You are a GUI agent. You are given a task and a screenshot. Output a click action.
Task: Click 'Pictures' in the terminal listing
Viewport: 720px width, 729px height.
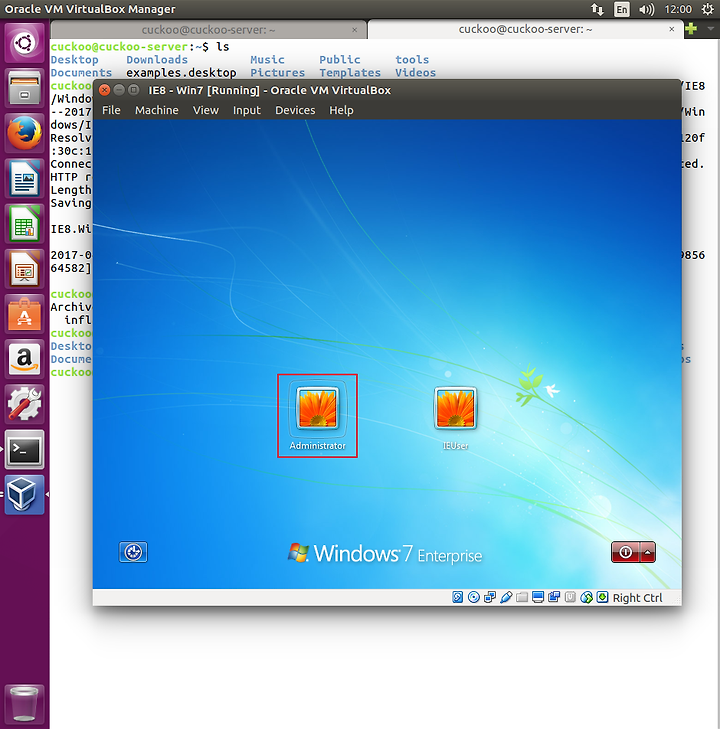coord(277,73)
